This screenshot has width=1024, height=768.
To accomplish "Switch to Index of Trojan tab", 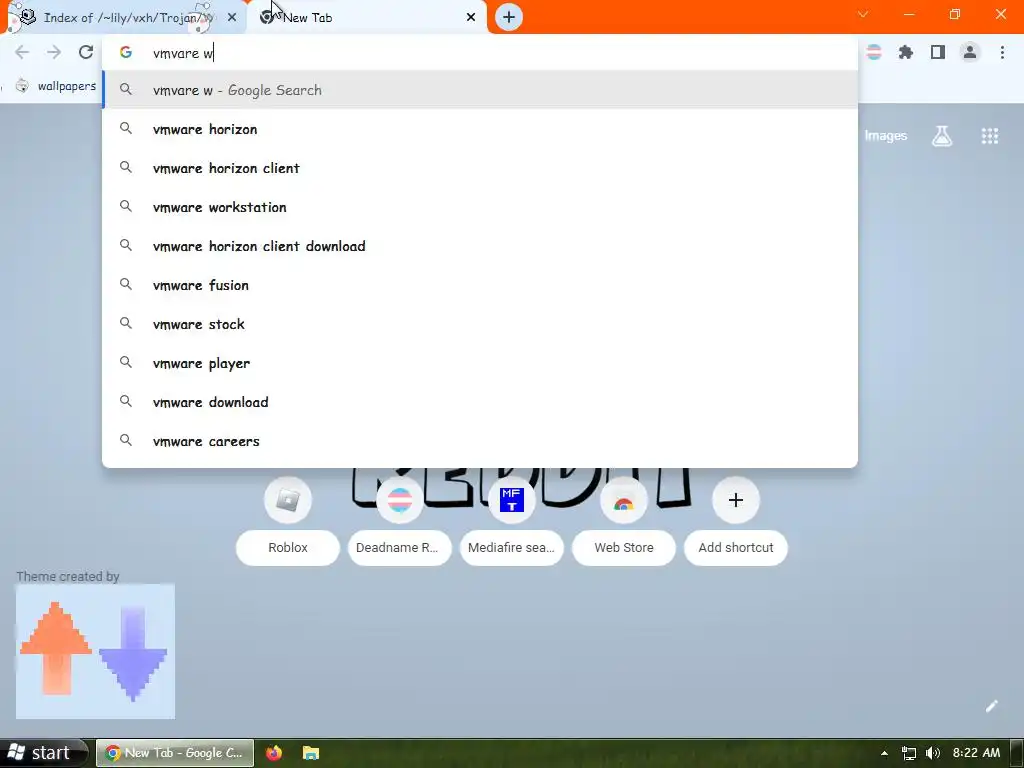I will (x=124, y=18).
